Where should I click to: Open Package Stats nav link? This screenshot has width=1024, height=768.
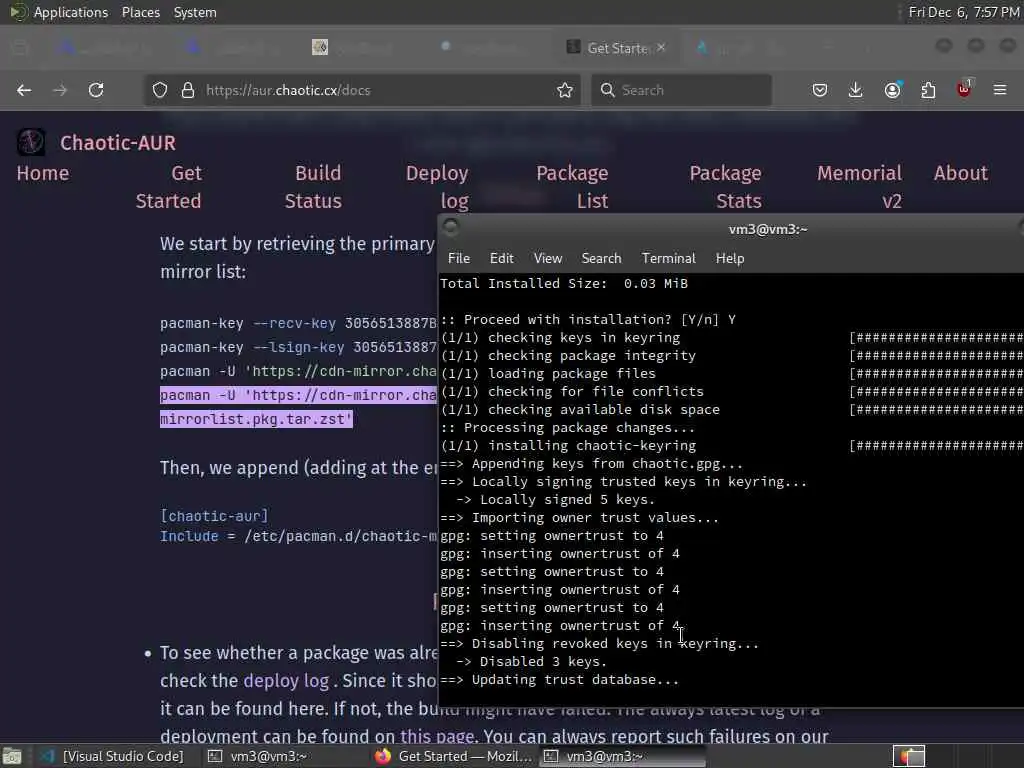pos(726,187)
